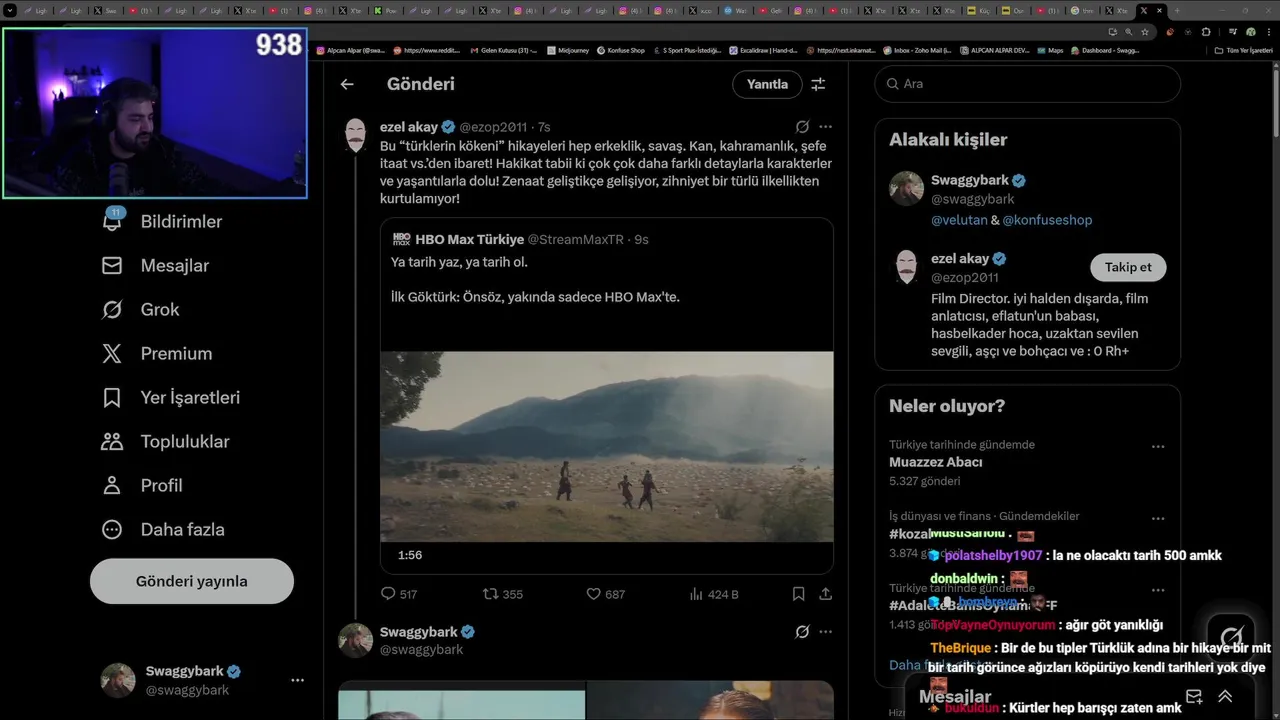Open the @velutan mention link
The image size is (1280, 720).
pos(959,220)
